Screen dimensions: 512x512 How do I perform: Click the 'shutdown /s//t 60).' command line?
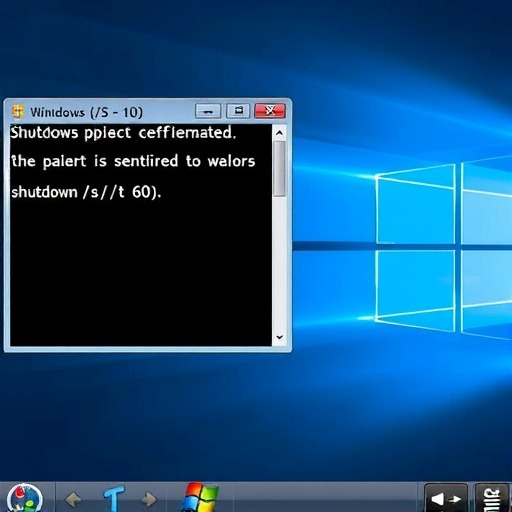86,192
